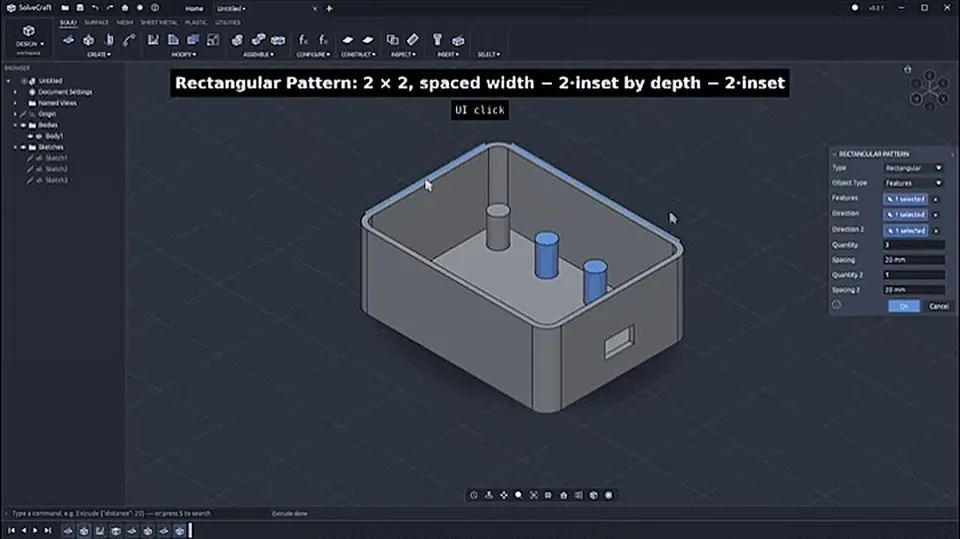The width and height of the screenshot is (960, 539).
Task: Switch to the SHEET METAL ribbon tab
Action: coord(159,23)
